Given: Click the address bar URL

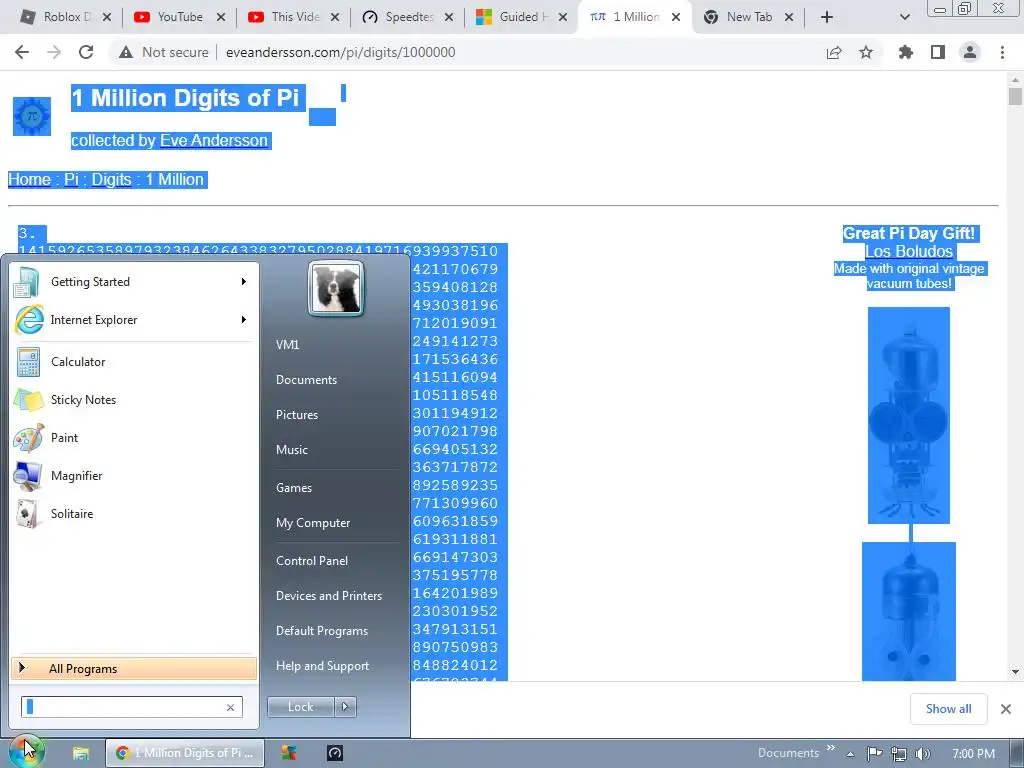Looking at the screenshot, I should coord(340,52).
